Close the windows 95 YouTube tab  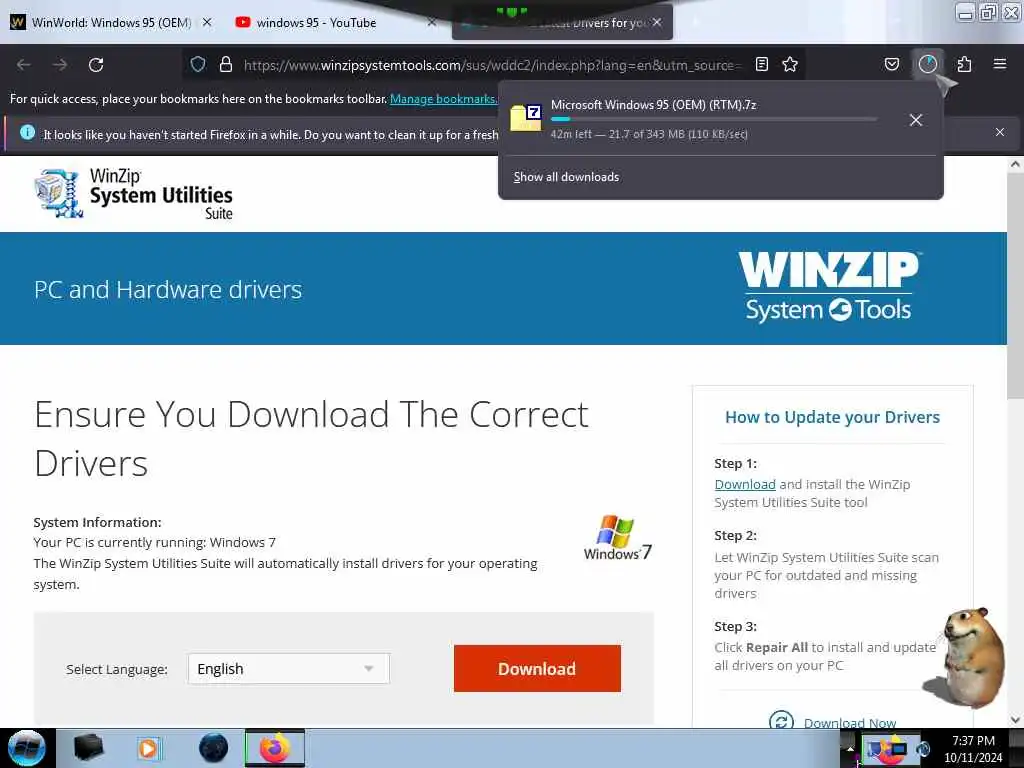(432, 22)
